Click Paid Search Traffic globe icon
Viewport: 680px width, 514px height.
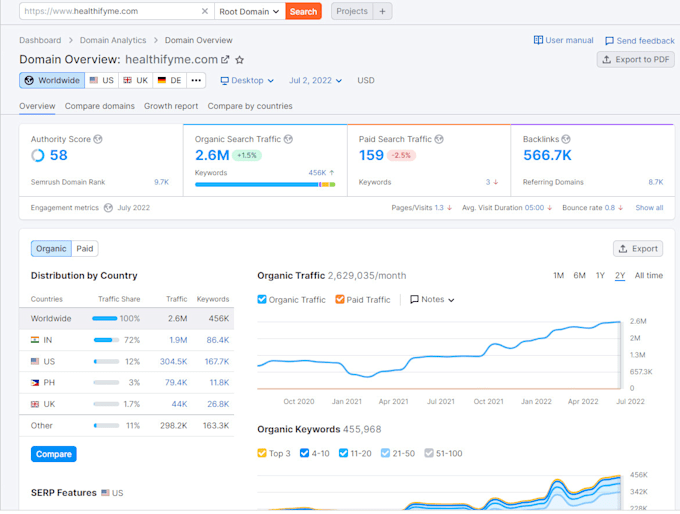pos(439,139)
